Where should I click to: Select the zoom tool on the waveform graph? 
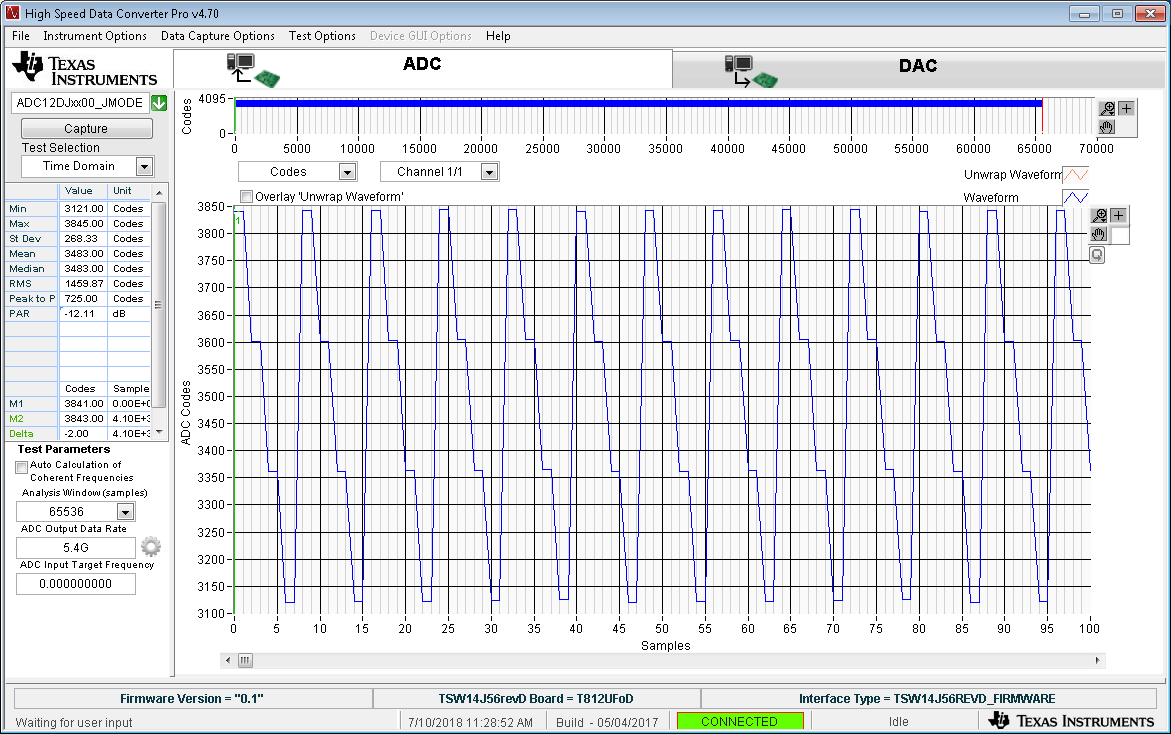click(1099, 216)
